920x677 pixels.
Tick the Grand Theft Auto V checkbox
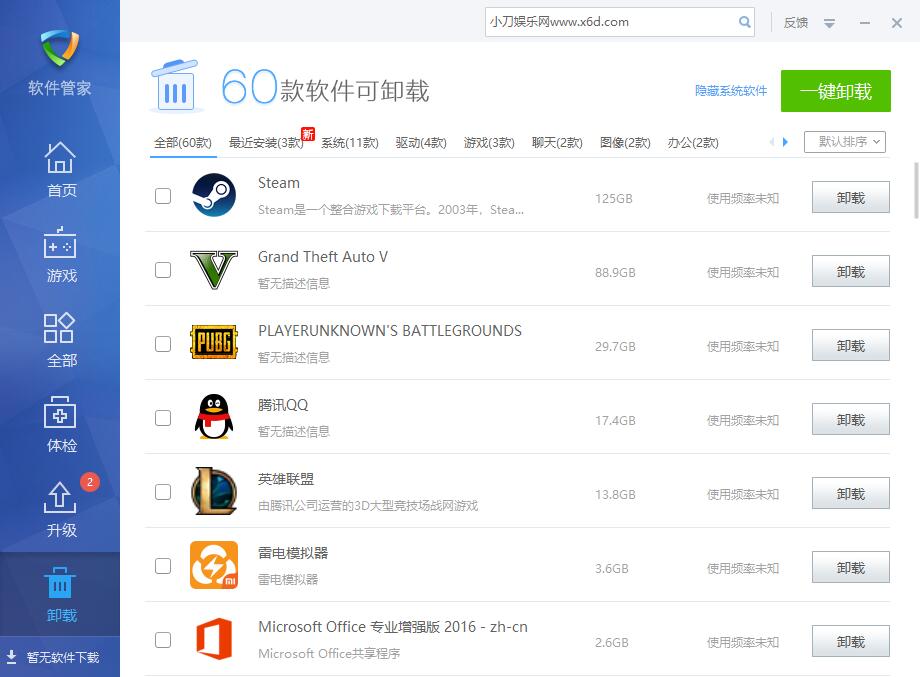pos(163,270)
